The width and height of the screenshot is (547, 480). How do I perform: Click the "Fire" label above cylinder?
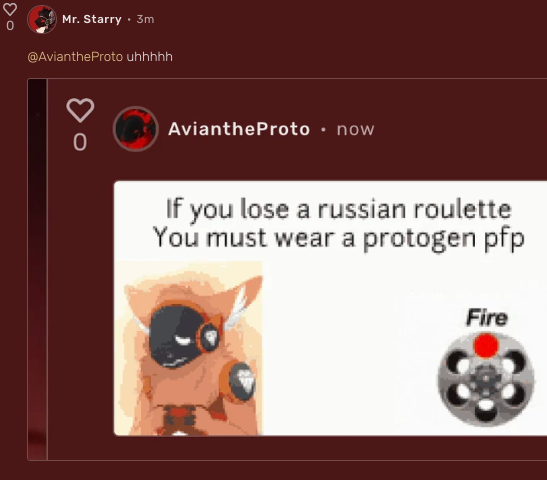tap(487, 318)
